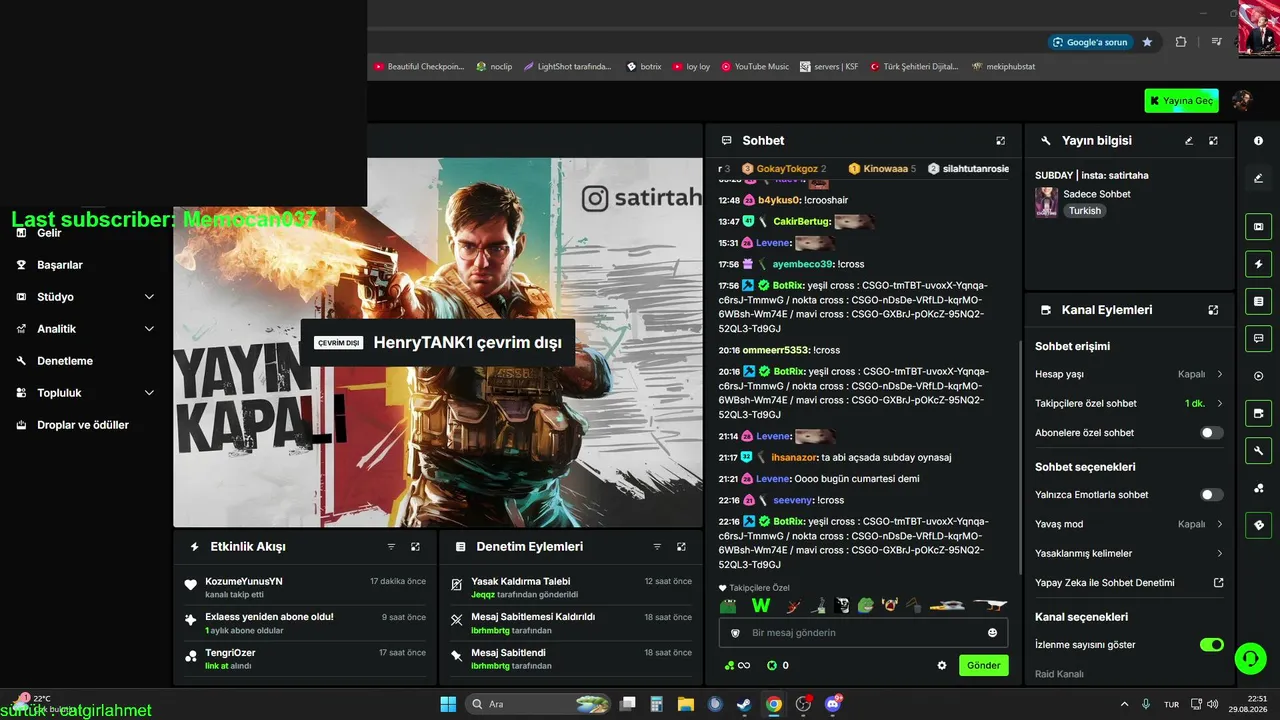This screenshot has height=720, width=1280.
Task: Pop out the Yayın bilgisi panel
Action: 1213,141
